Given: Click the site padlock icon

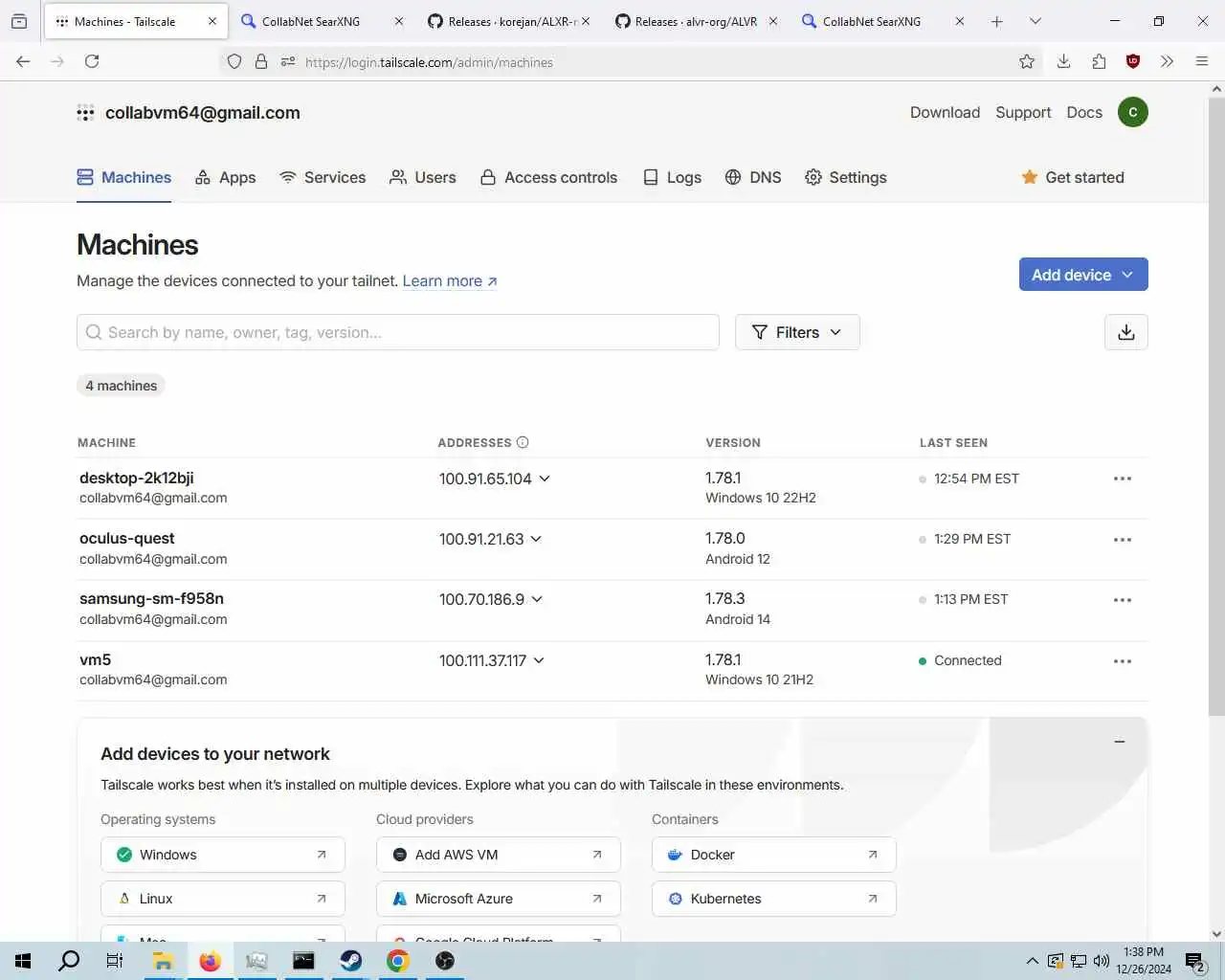Looking at the screenshot, I should [x=261, y=62].
